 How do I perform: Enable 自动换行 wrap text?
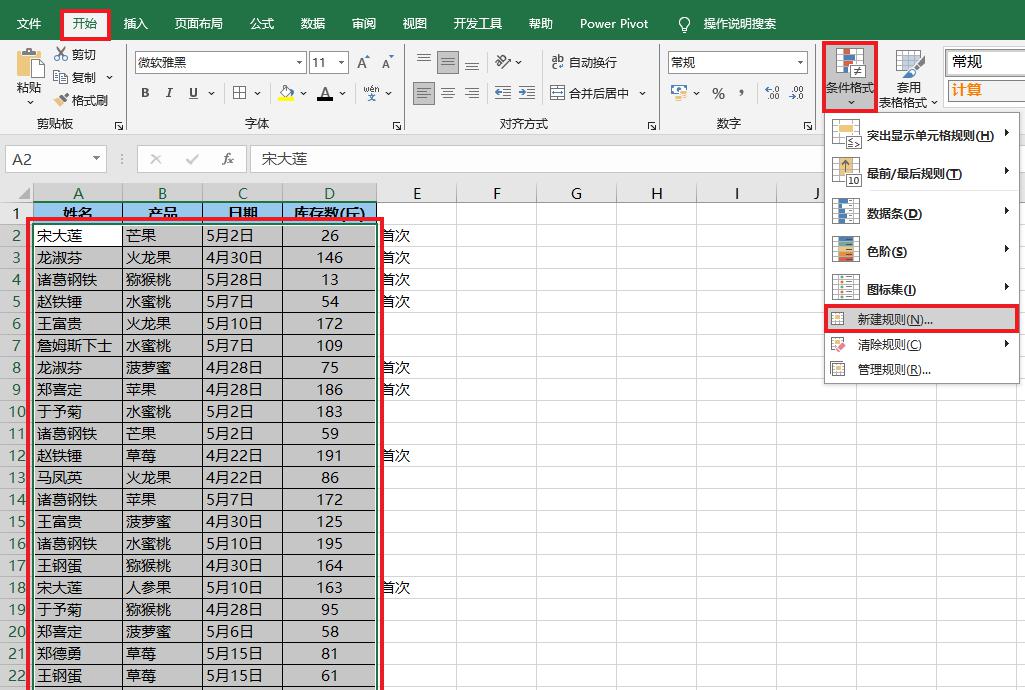click(x=584, y=62)
